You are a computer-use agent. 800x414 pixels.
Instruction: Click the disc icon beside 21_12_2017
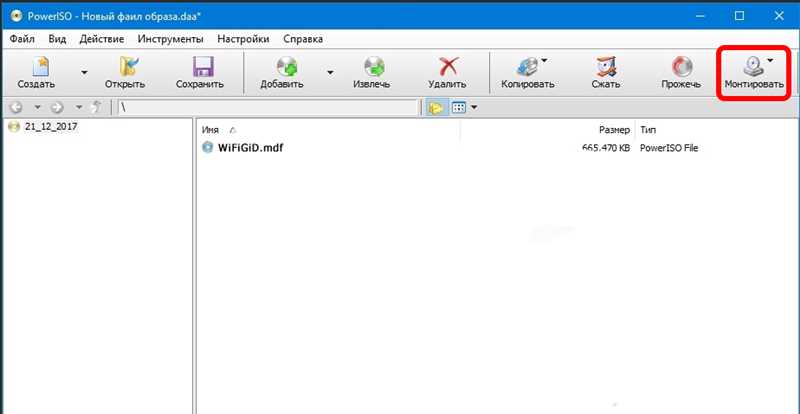tap(14, 127)
